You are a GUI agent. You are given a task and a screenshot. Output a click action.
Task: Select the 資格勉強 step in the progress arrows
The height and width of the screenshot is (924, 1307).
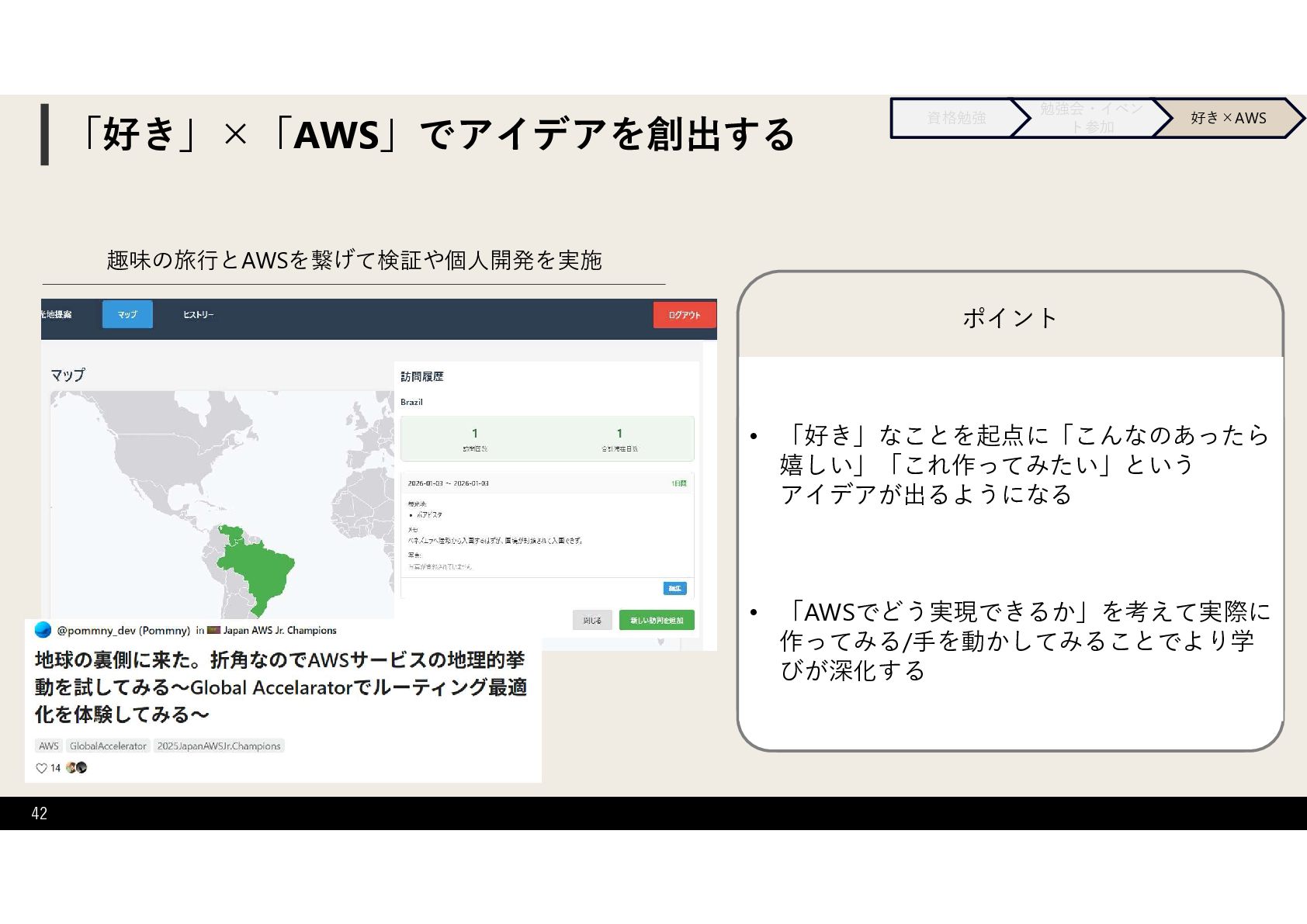click(956, 118)
